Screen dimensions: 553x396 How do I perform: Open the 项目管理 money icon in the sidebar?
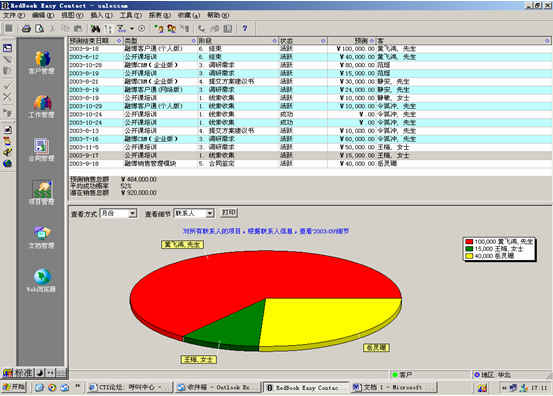42,193
